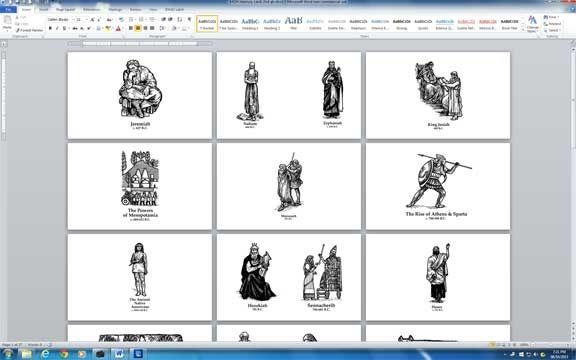Open the File tab
Screen dimensions: 576x360
(x=8, y=9)
